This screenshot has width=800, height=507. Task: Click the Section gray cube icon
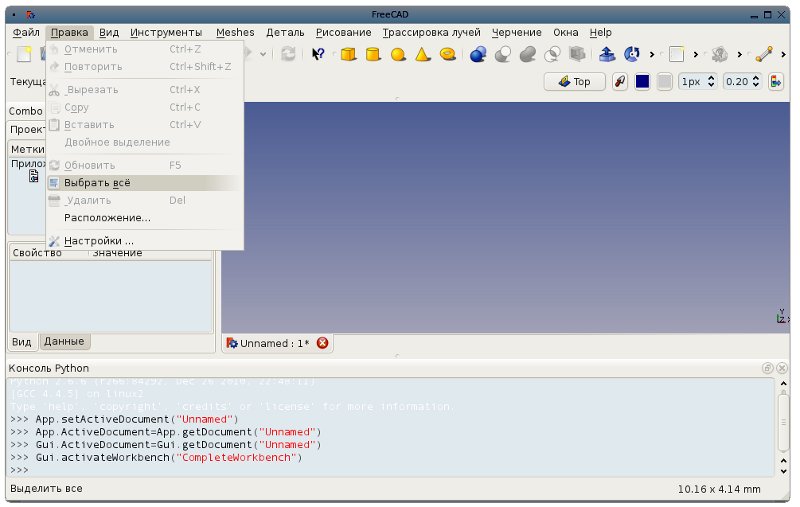click(577, 54)
